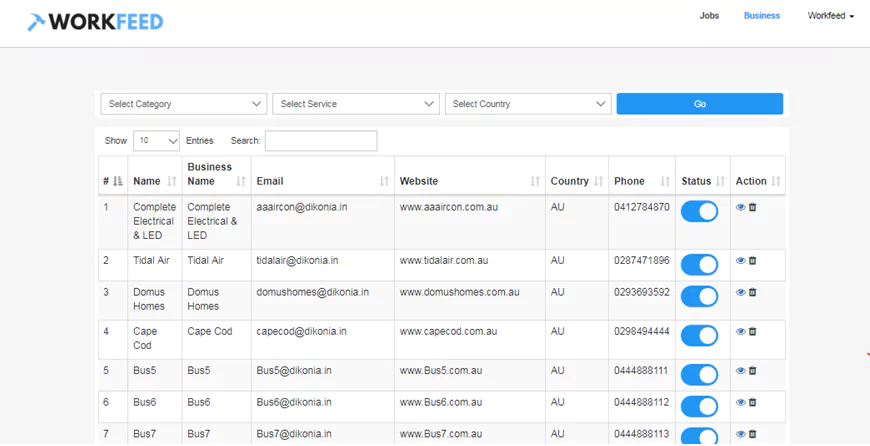
Task: Click trash icon for Domus Homes
Action: pyautogui.click(x=752, y=292)
